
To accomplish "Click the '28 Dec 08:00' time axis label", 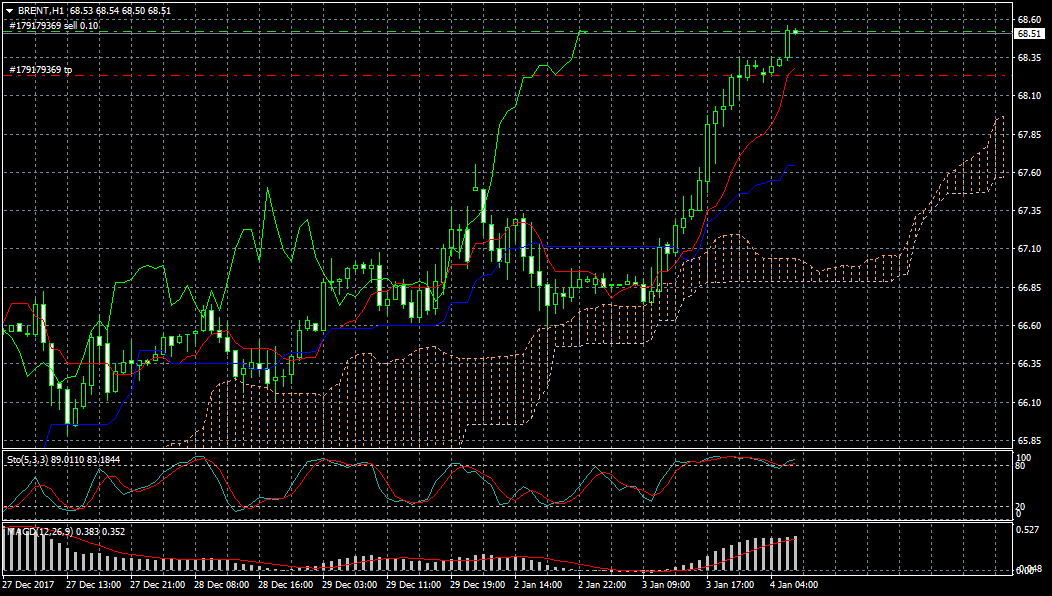I will pyautogui.click(x=222, y=585).
